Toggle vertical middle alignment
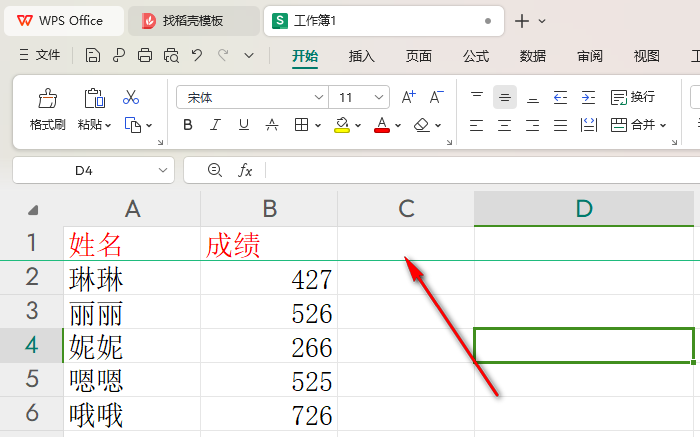Image resolution: width=700 pixels, height=437 pixels. pyautogui.click(x=505, y=97)
